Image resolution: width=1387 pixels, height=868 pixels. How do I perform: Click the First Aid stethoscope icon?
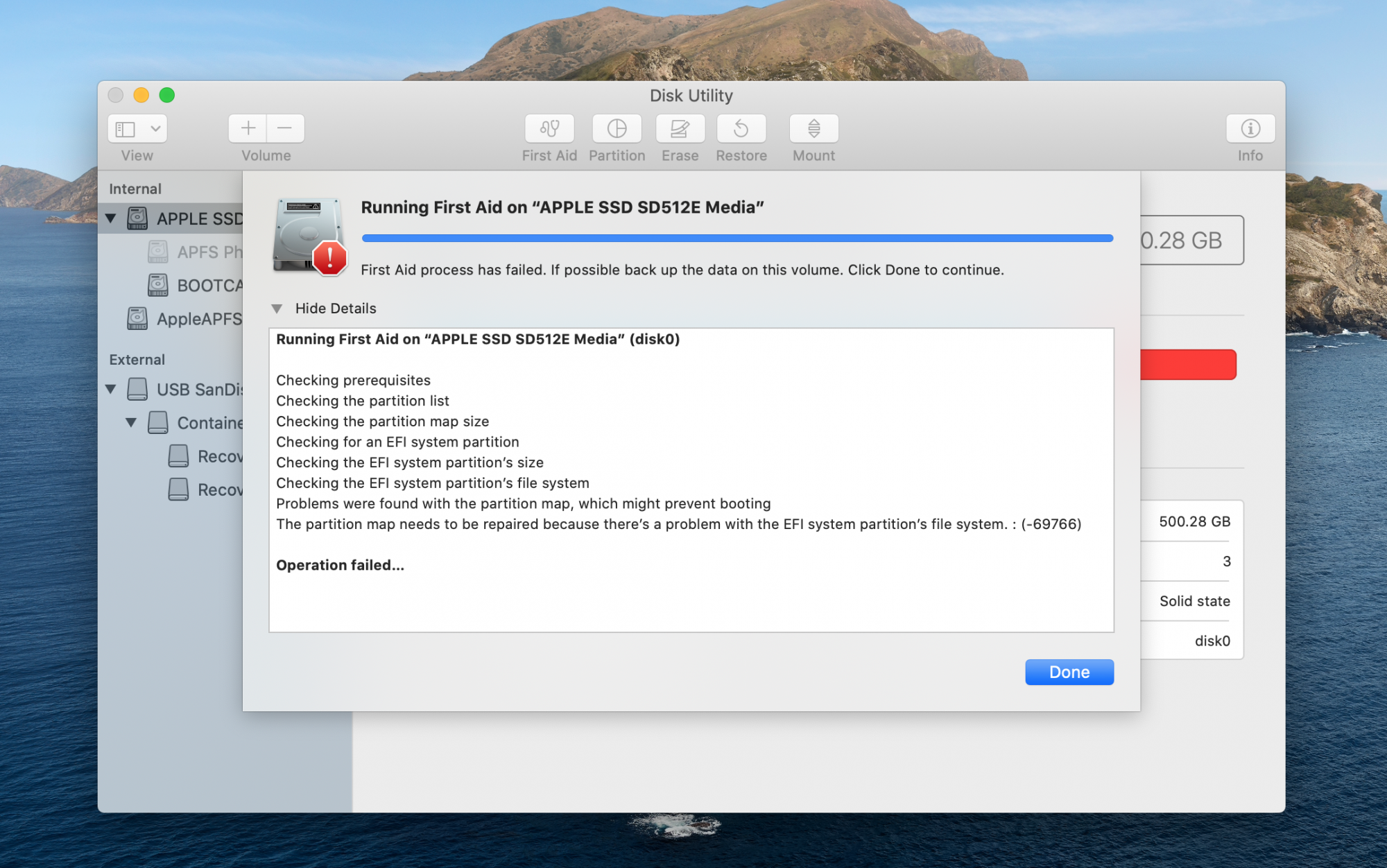(x=549, y=128)
